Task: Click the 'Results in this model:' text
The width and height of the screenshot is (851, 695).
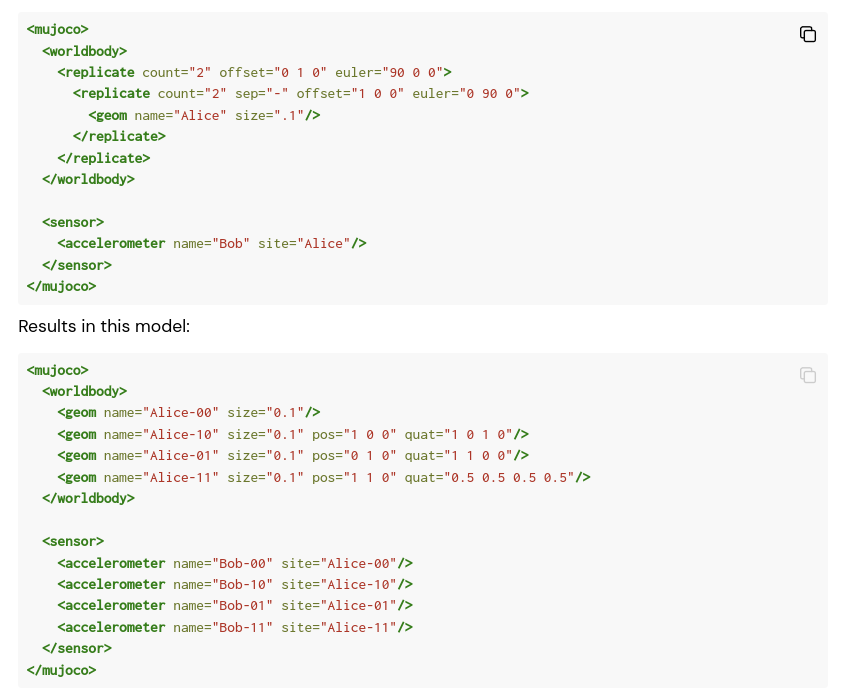Action: point(104,327)
